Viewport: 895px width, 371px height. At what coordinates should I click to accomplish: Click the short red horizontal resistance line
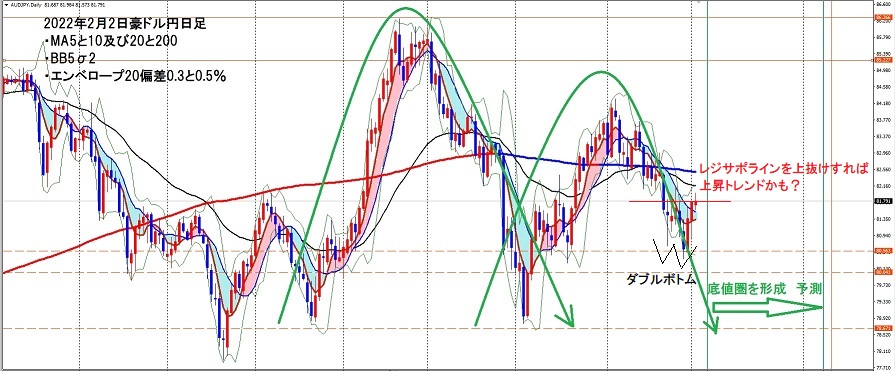pyautogui.click(x=679, y=201)
